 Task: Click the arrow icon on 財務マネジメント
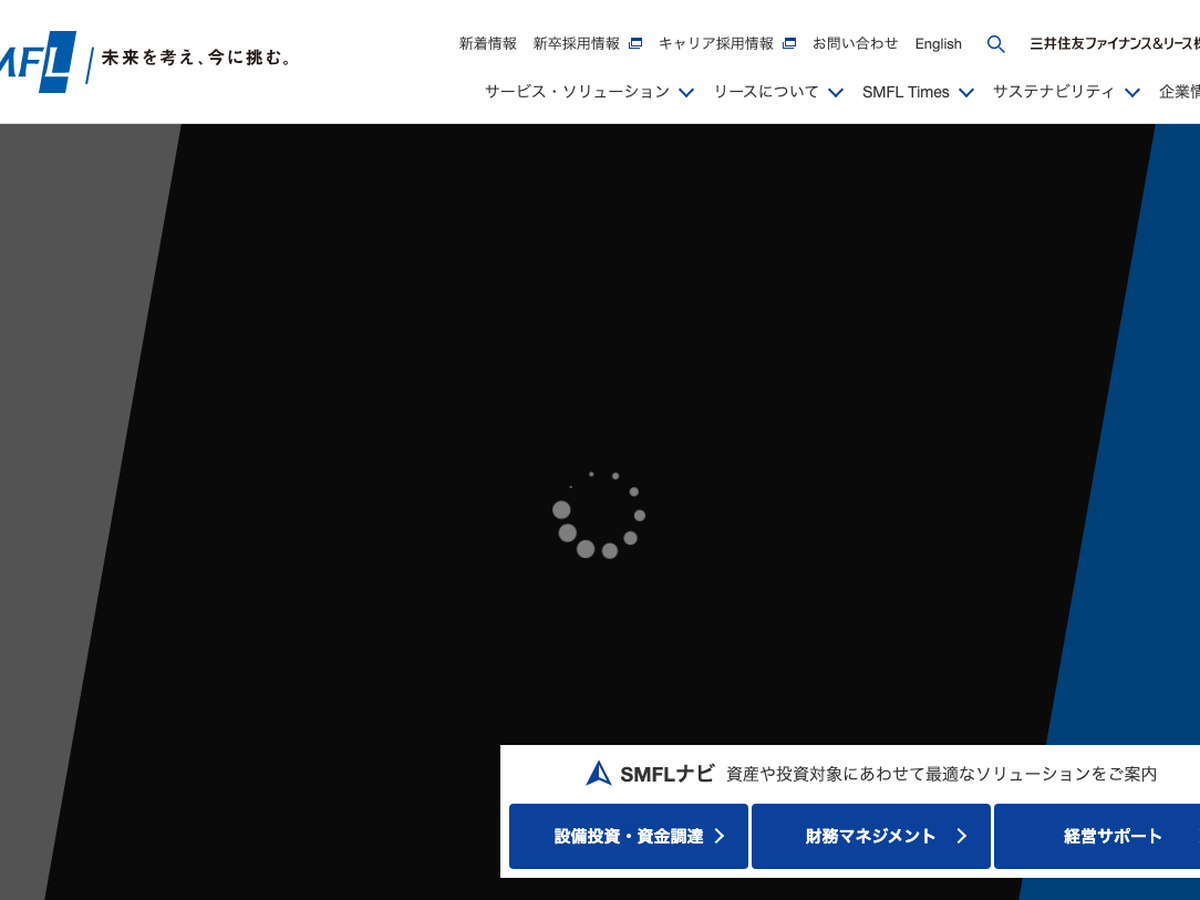961,836
